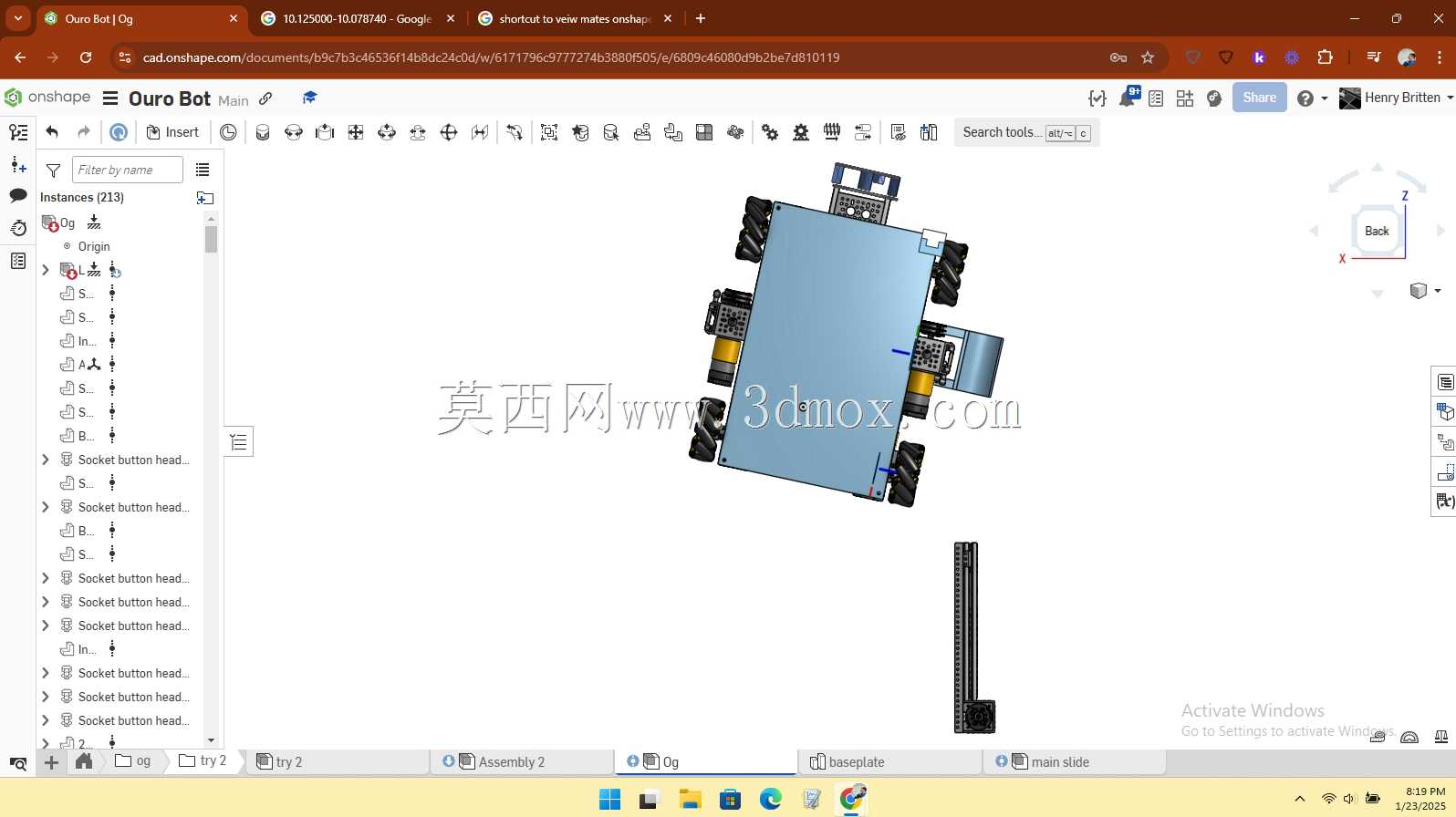
Task: Click the onshape logo
Action: tap(48, 98)
